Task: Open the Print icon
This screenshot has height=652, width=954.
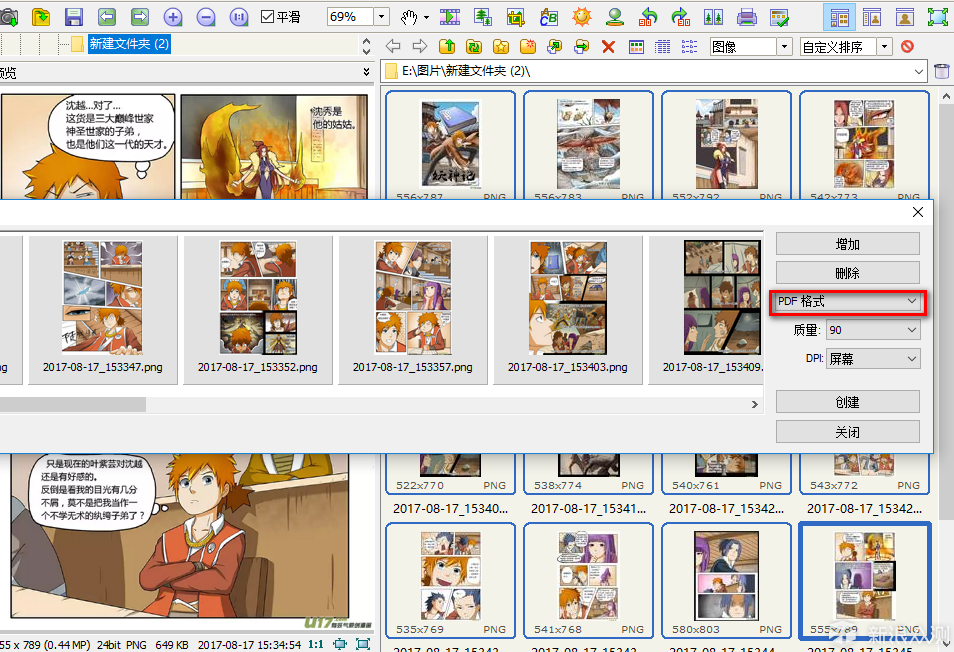Action: click(746, 16)
